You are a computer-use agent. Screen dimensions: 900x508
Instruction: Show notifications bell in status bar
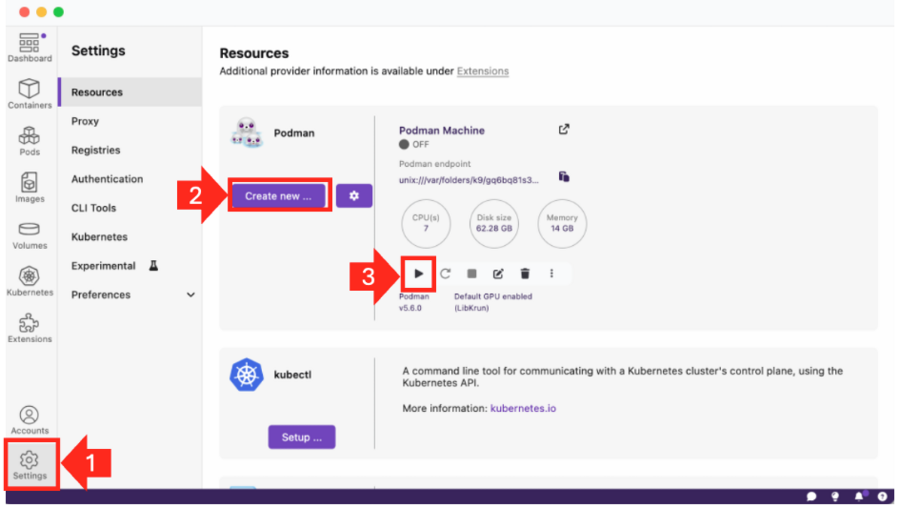(858, 496)
